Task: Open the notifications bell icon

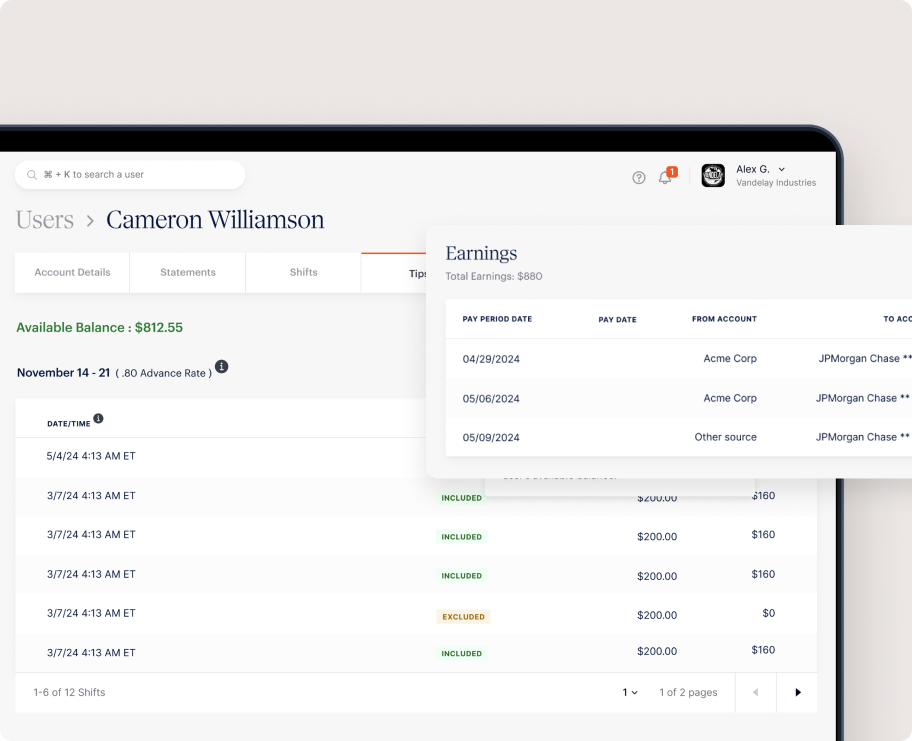Action: click(x=665, y=177)
